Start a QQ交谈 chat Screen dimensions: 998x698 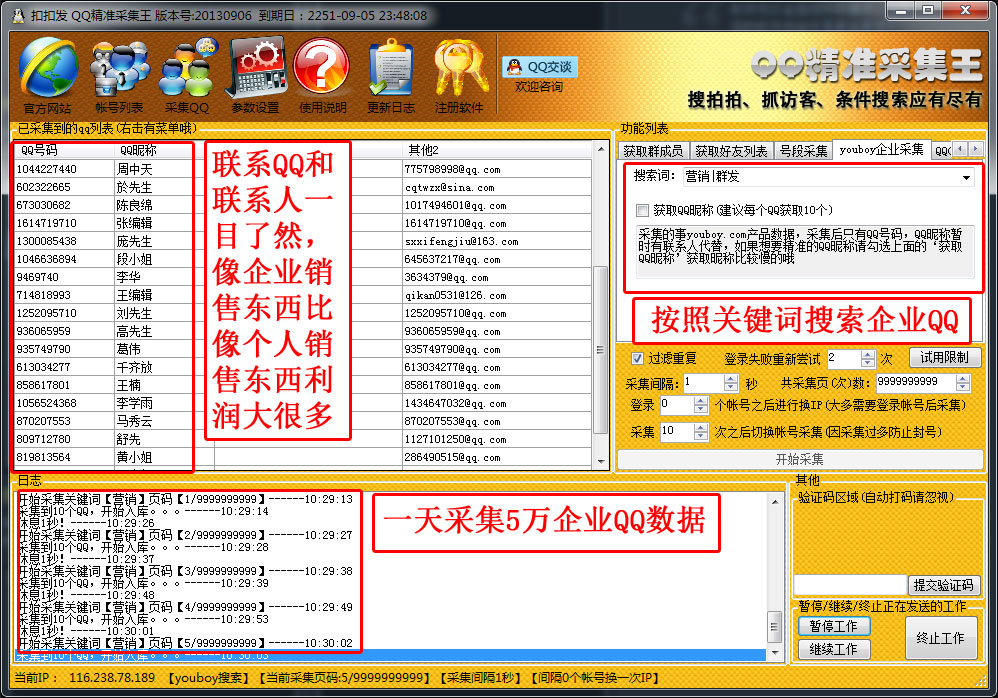click(x=540, y=67)
